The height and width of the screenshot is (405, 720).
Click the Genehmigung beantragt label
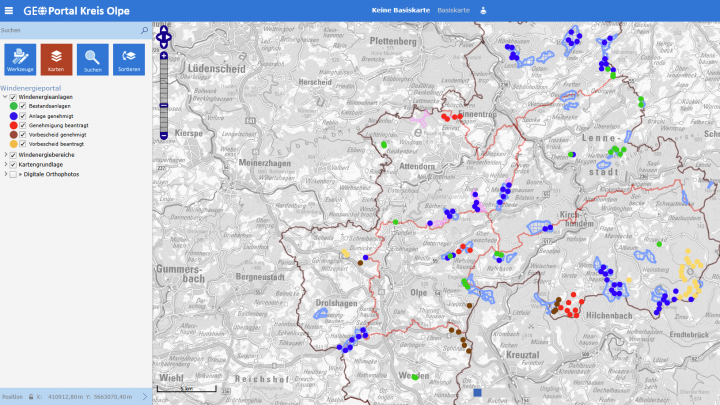coord(59,125)
